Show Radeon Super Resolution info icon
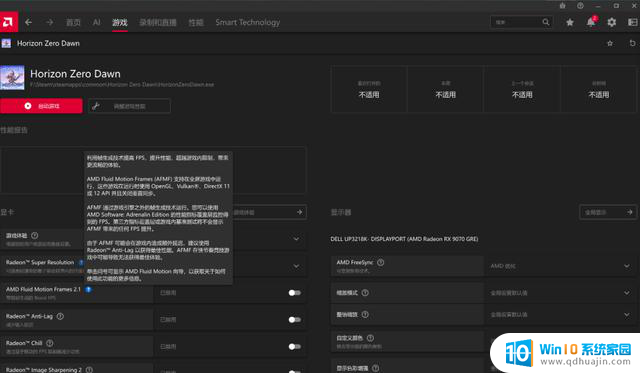 (x=81, y=262)
